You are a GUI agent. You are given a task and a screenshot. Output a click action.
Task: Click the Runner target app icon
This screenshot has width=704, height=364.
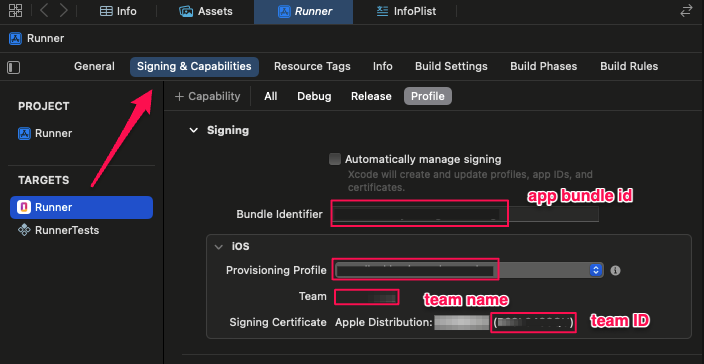(24, 207)
